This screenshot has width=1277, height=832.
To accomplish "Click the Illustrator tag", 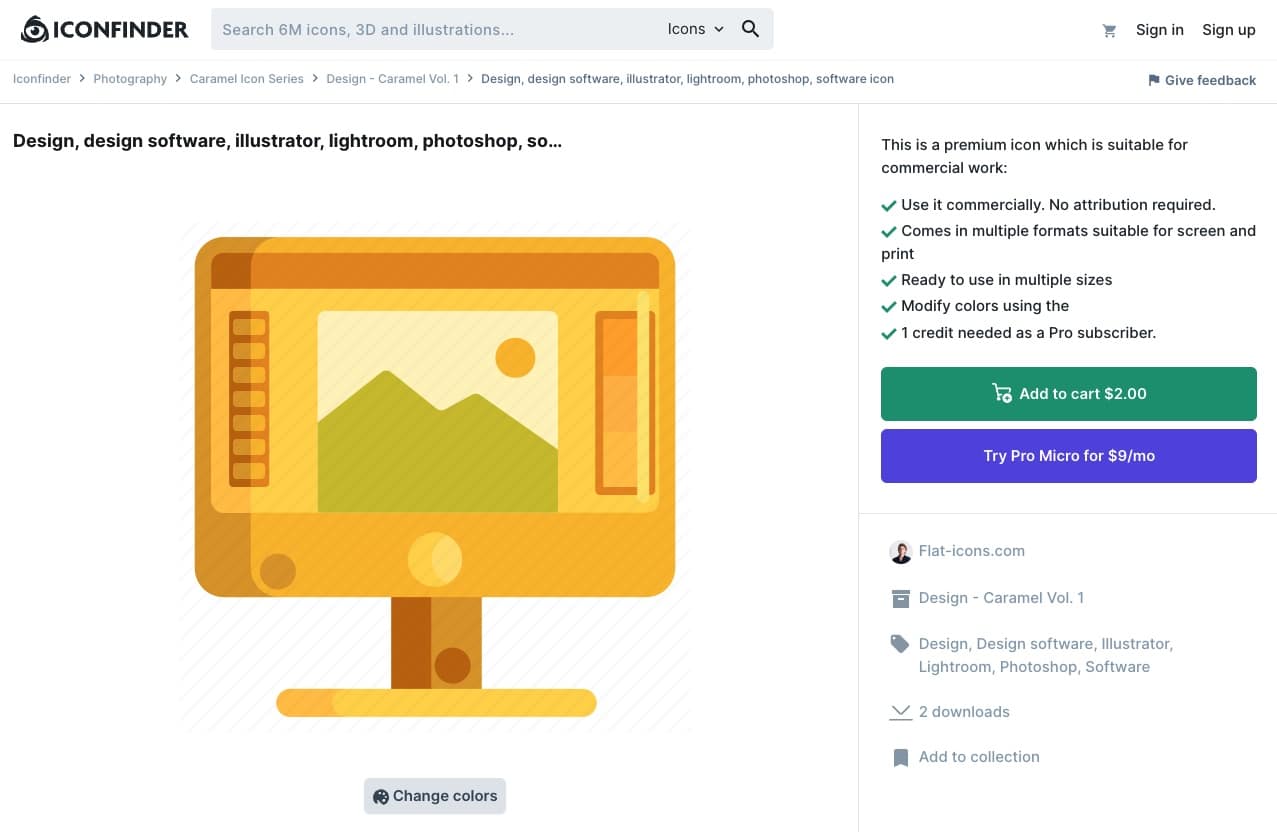I will click(1135, 644).
